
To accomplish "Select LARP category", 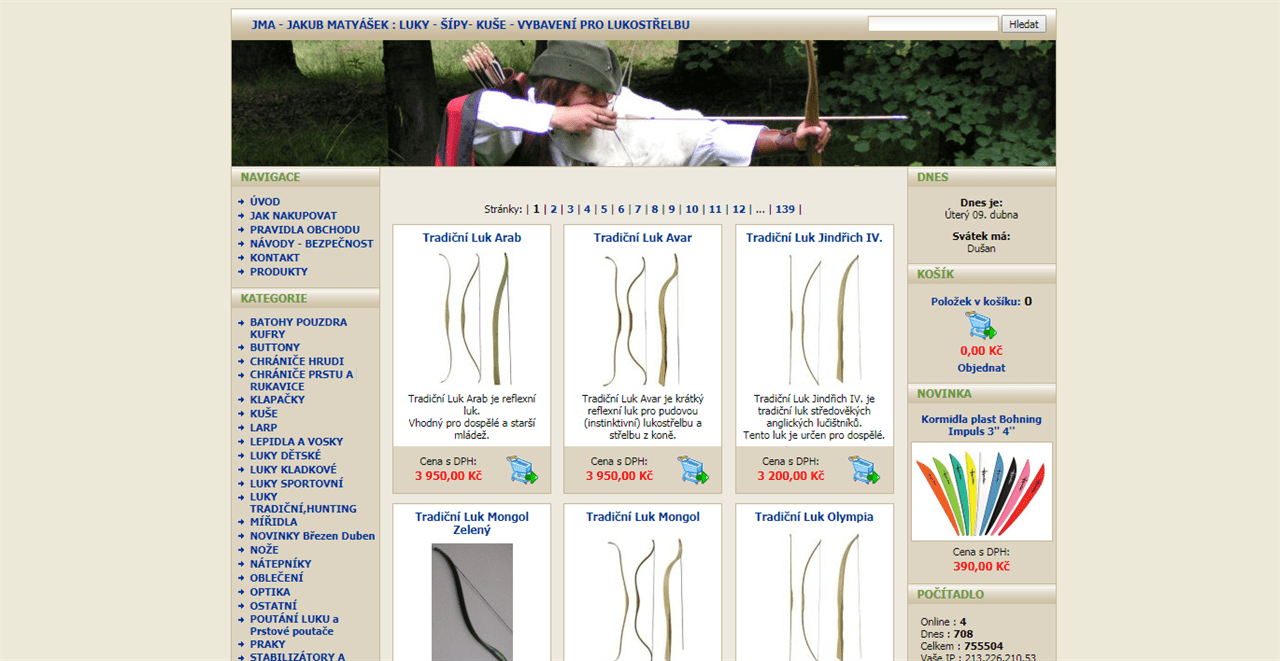I will pos(264,427).
